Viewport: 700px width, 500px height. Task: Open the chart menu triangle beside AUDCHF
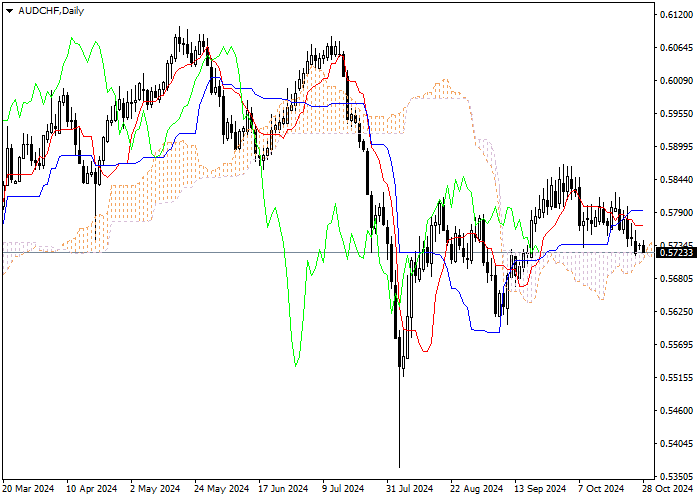[9, 11]
